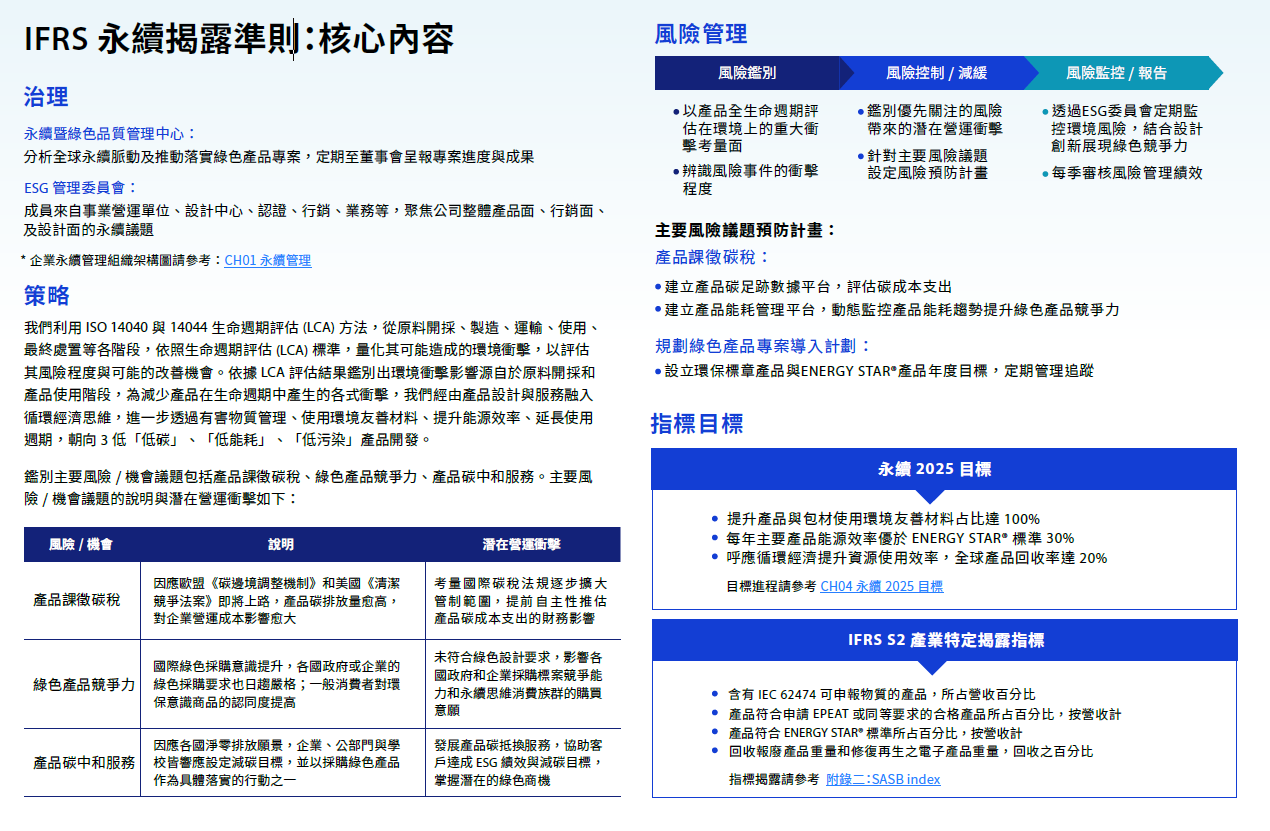Click the bullet starting 建立產品能耗管理平台

tap(887, 310)
